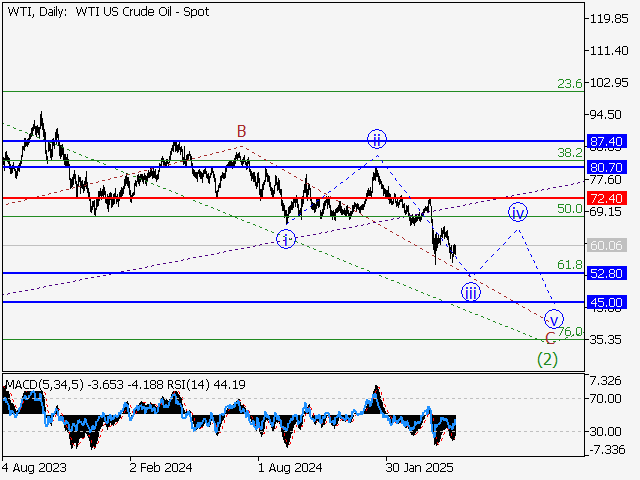Select the 52.80 support level tag
This screenshot has width=640, height=480.
pyautogui.click(x=607, y=273)
